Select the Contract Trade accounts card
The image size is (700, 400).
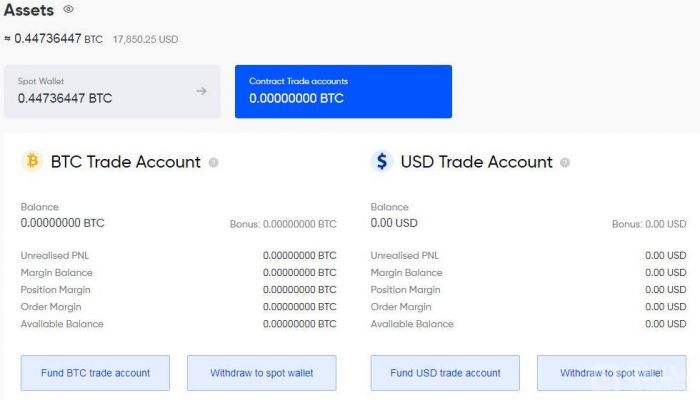(x=343, y=92)
